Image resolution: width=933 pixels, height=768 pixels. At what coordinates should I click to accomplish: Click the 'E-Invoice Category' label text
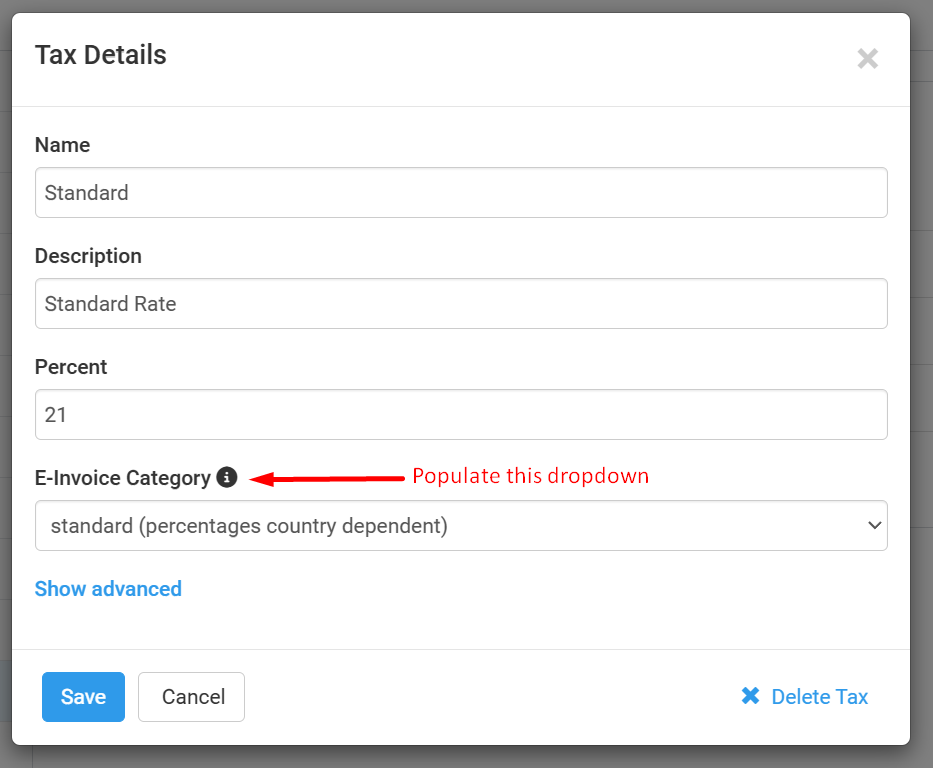122,478
